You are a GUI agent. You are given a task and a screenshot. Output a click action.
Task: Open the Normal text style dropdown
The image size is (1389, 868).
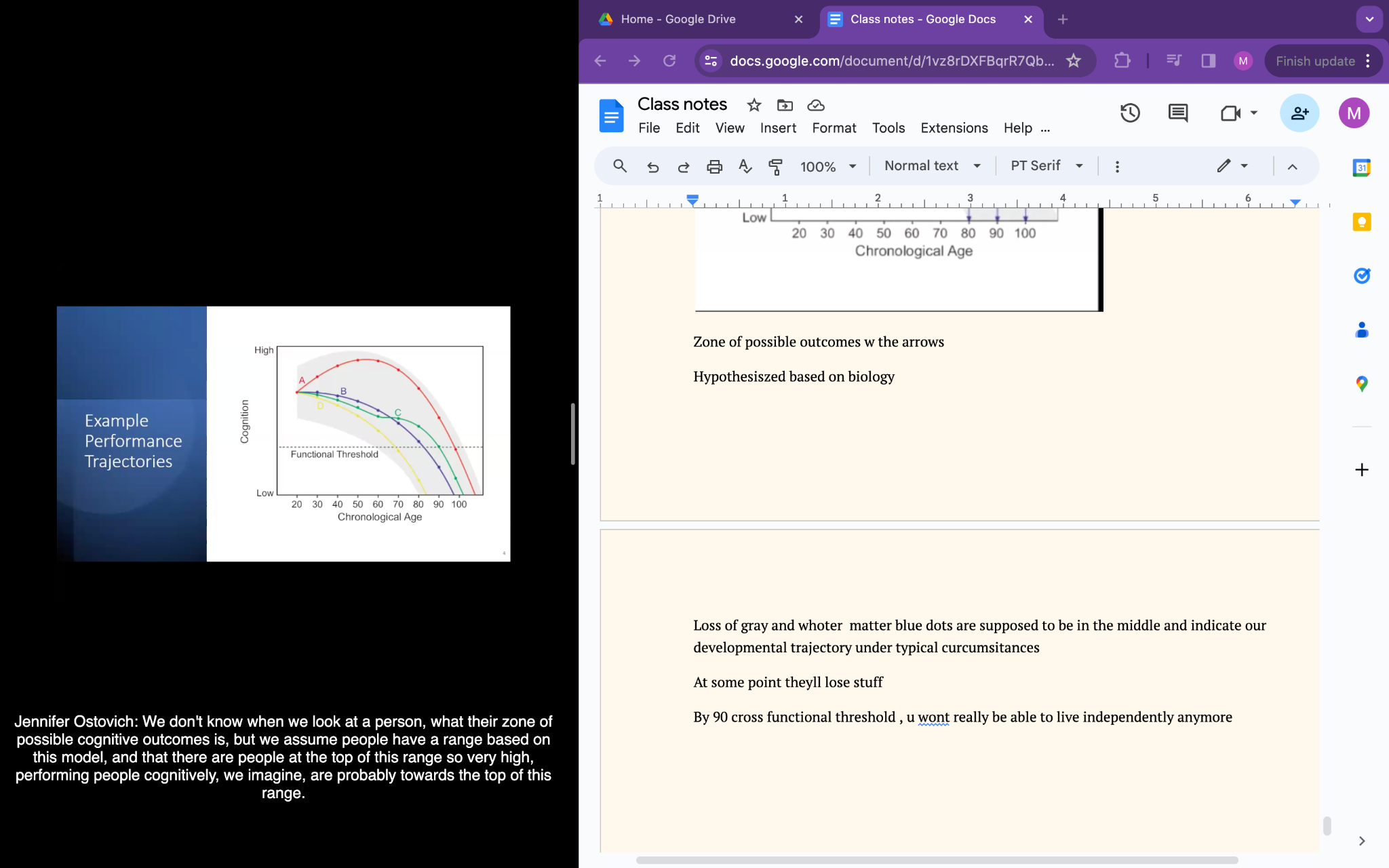point(932,166)
